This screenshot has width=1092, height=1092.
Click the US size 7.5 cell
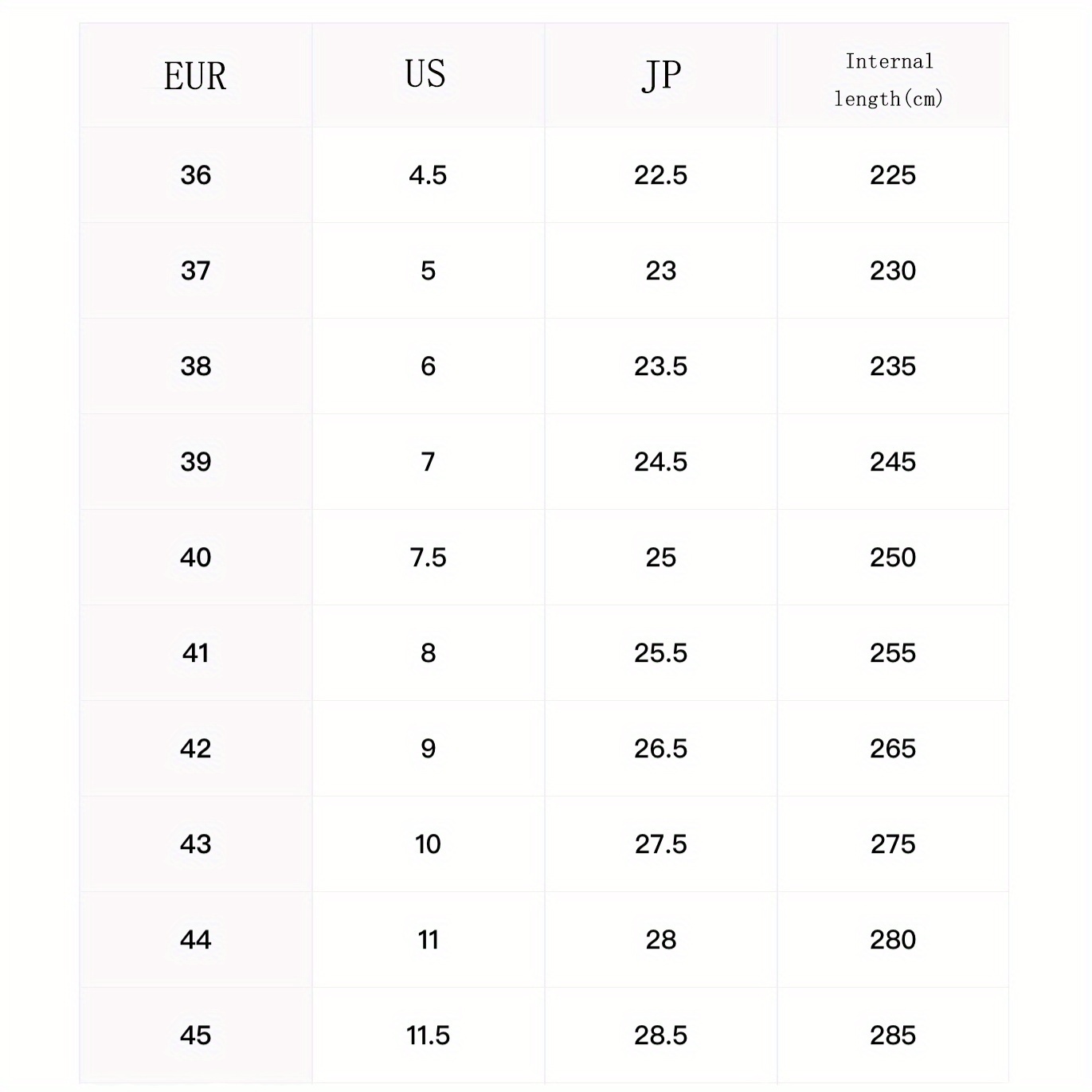(x=428, y=558)
